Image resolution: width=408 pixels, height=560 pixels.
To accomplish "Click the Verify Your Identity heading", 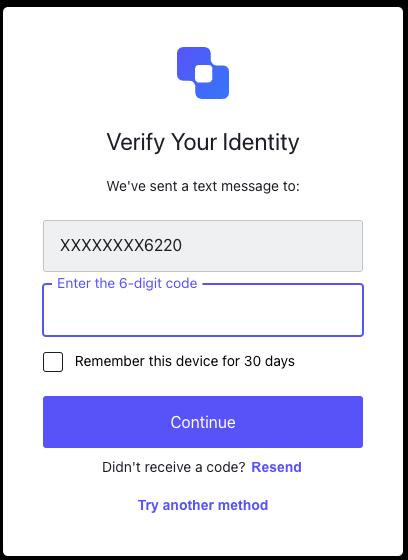I will (203, 142).
